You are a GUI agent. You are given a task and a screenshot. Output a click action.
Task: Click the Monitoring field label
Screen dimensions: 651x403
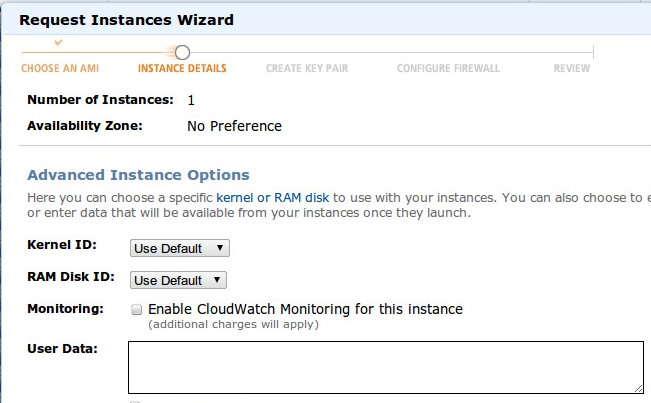pyautogui.click(x=65, y=309)
